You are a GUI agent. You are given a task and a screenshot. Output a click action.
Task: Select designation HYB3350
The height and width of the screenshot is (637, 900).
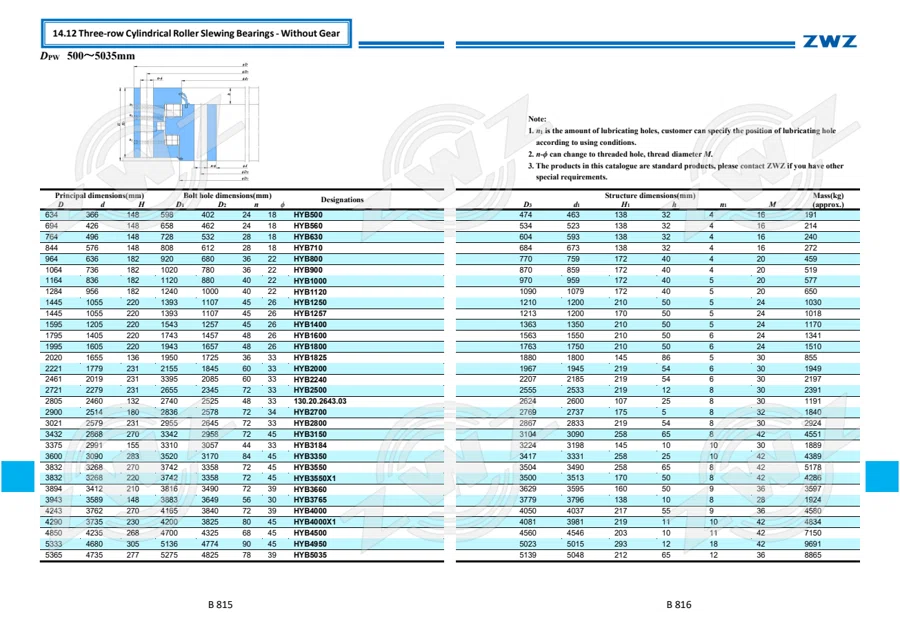pyautogui.click(x=310, y=456)
